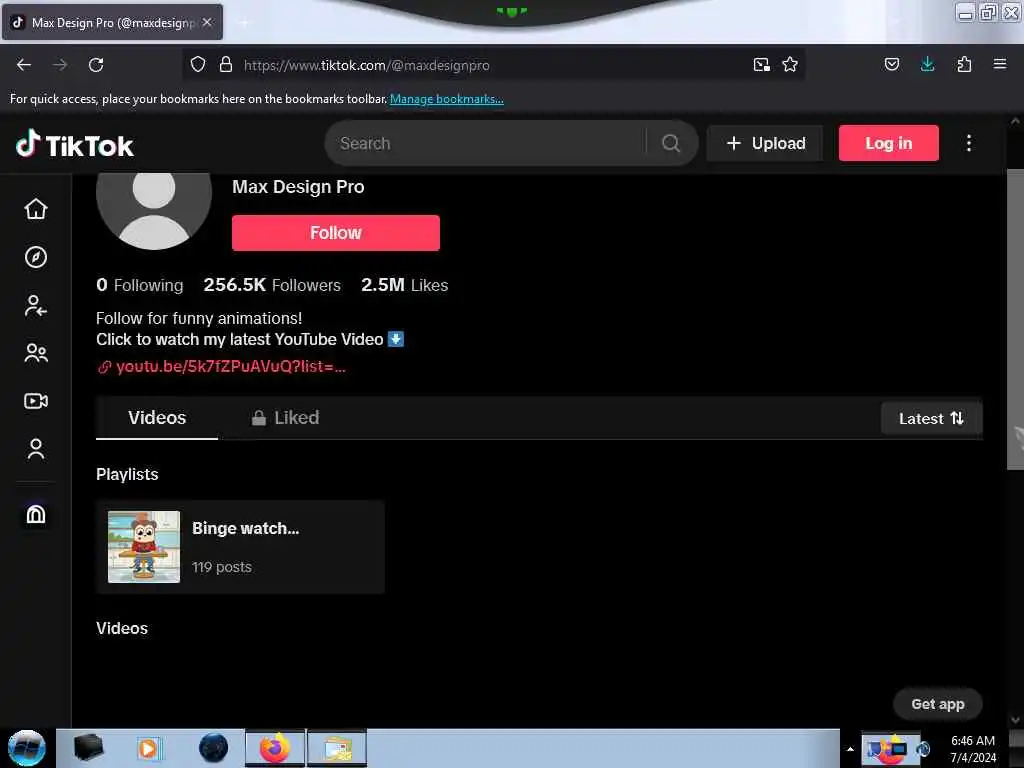Open the extensions puzzle icon
Viewport: 1024px width, 768px height.
[x=964, y=65]
